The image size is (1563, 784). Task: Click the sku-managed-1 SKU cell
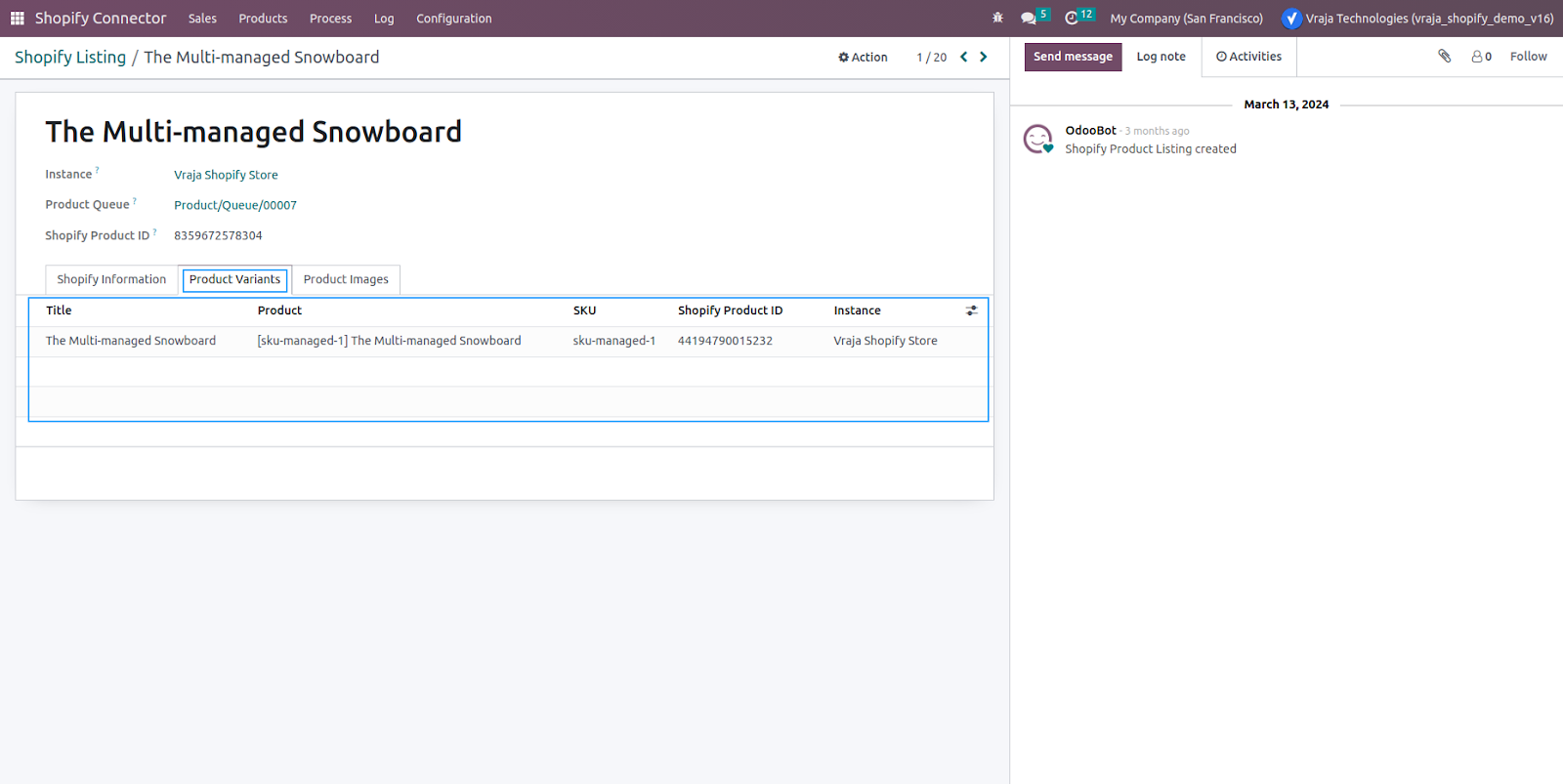click(x=614, y=341)
